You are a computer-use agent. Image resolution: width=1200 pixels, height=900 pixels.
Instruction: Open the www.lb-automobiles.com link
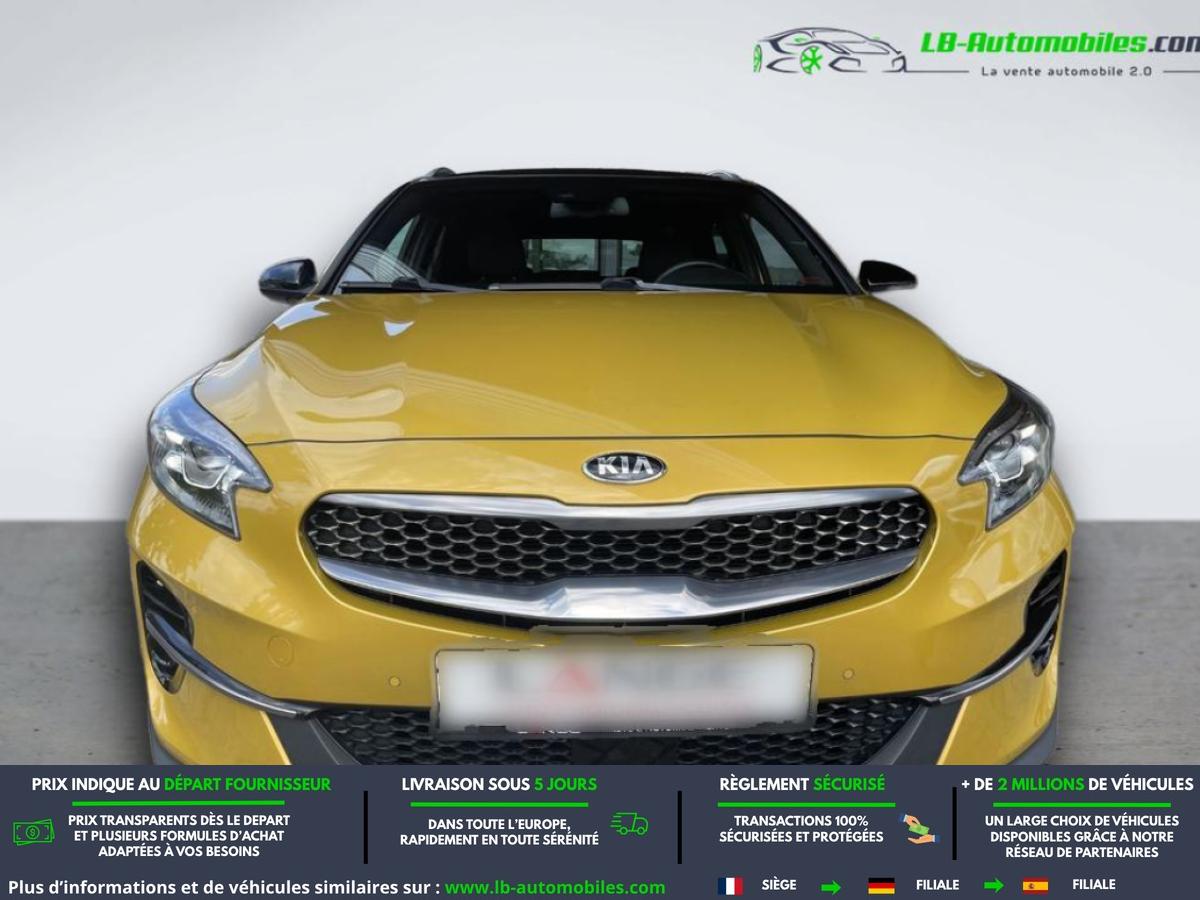pyautogui.click(x=555, y=887)
